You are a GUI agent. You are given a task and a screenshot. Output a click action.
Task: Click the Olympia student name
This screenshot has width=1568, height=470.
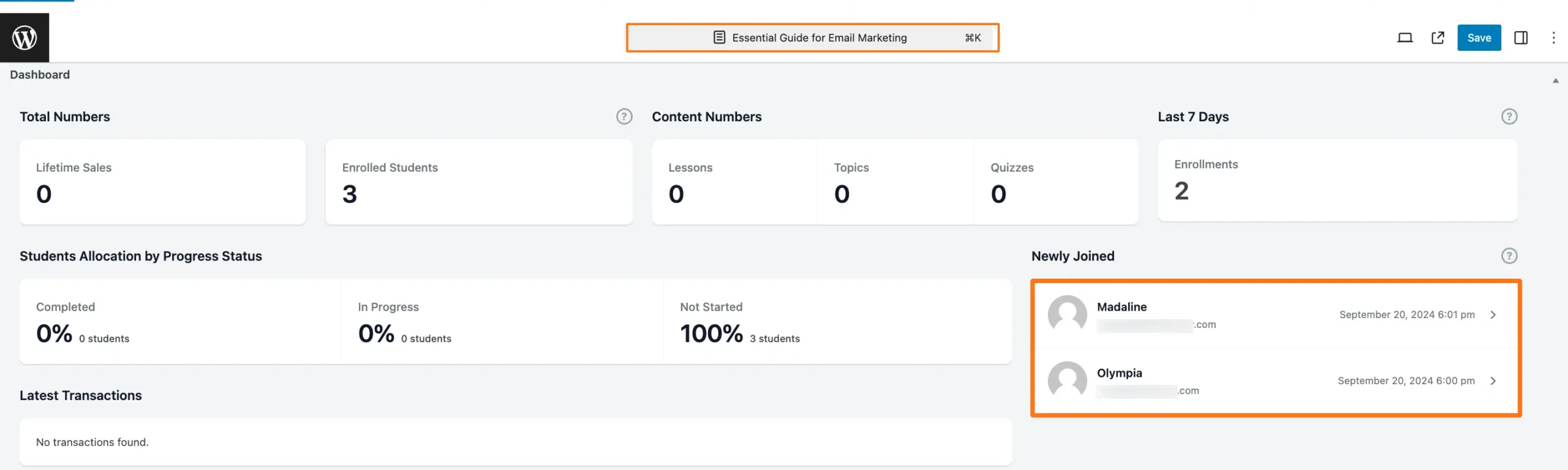click(x=1119, y=373)
